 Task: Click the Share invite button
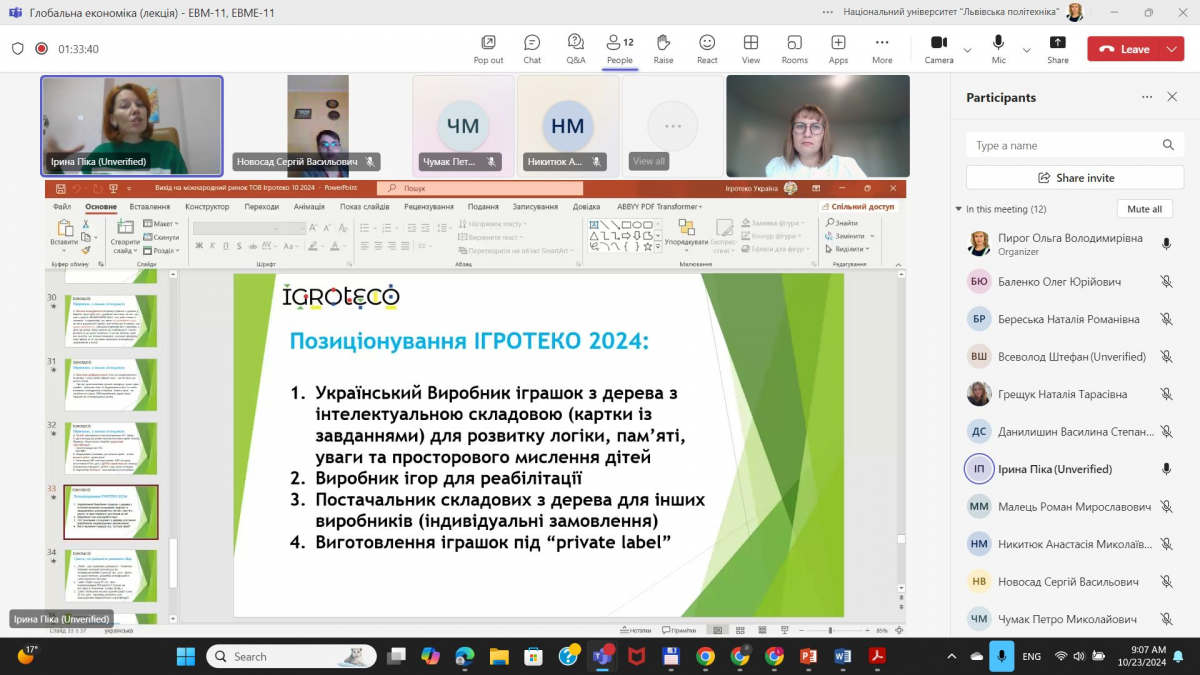click(1075, 178)
